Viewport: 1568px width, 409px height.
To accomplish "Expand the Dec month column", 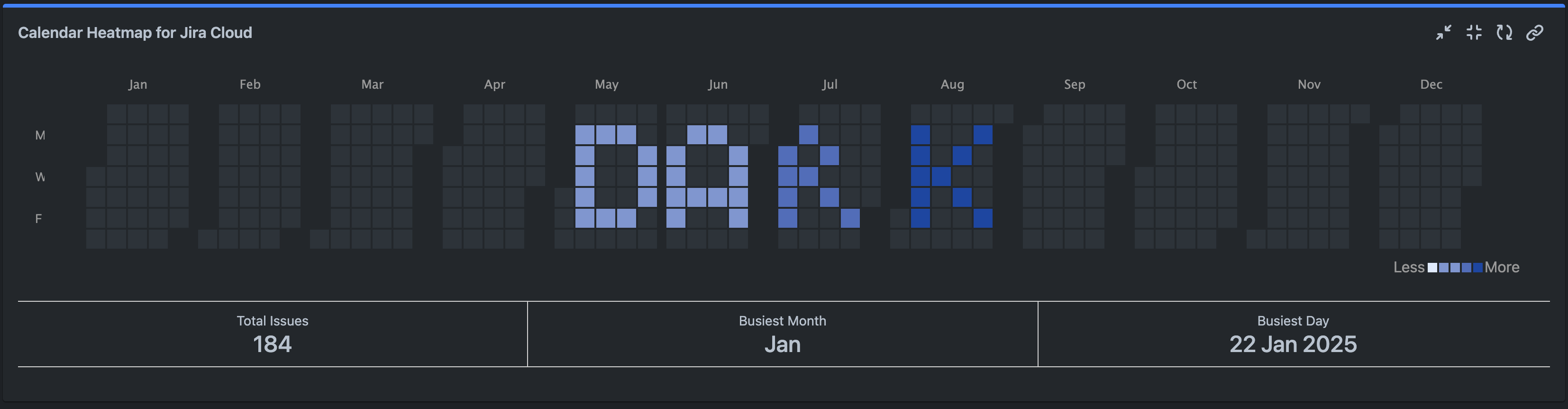I will [x=1431, y=85].
